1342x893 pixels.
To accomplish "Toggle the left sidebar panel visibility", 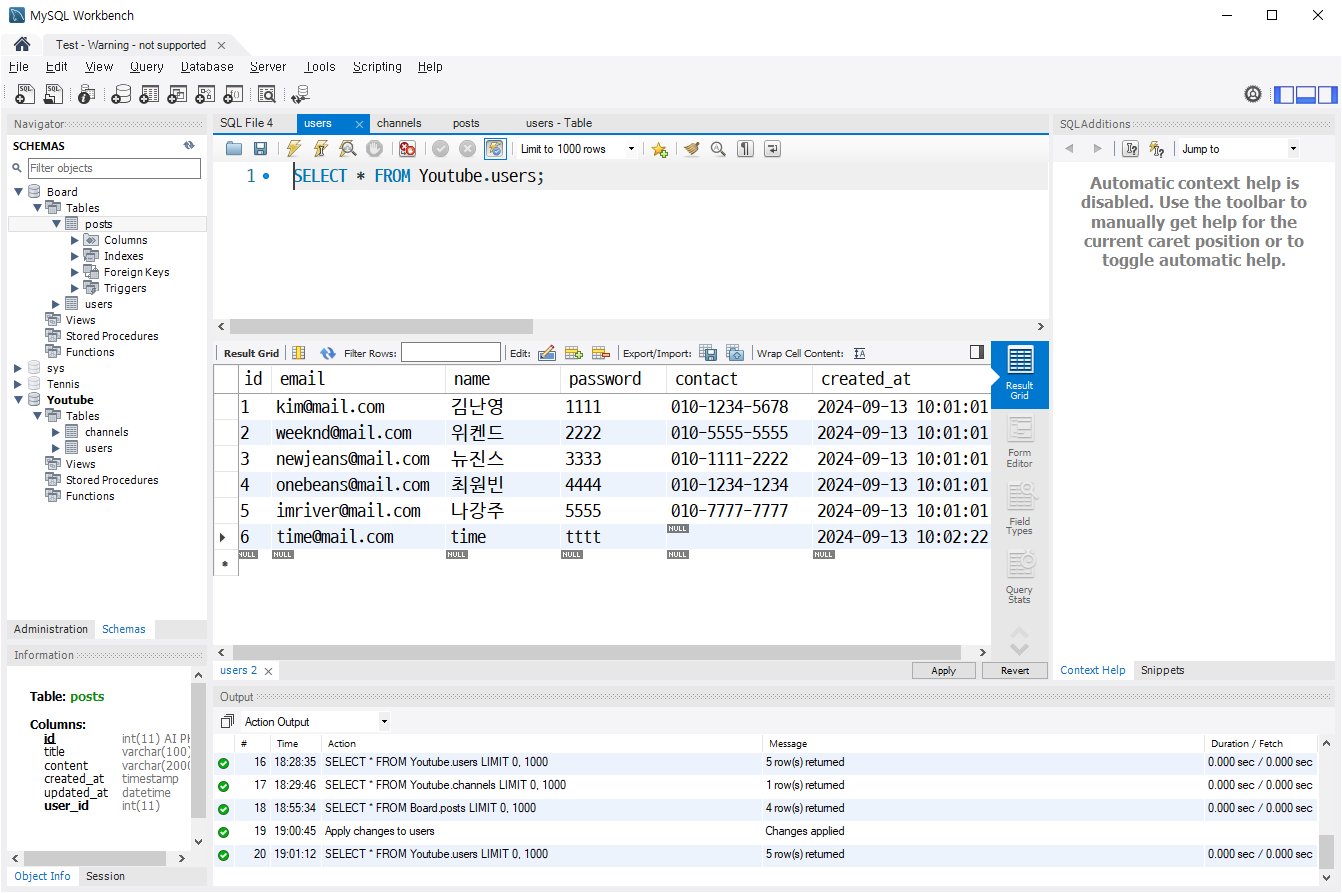I will click(x=1283, y=95).
